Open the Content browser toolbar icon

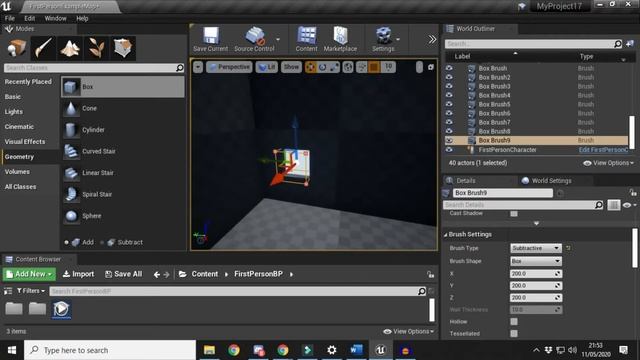(x=307, y=39)
